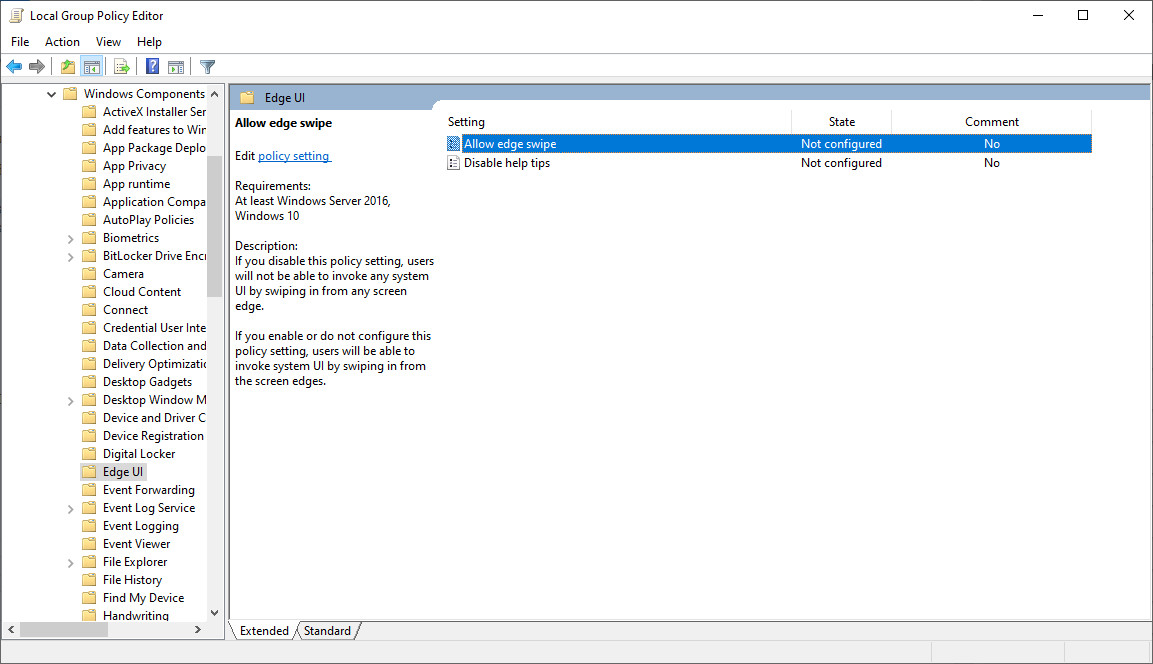Click the Biometrics folder icon
This screenshot has height=664, width=1153.
89,238
